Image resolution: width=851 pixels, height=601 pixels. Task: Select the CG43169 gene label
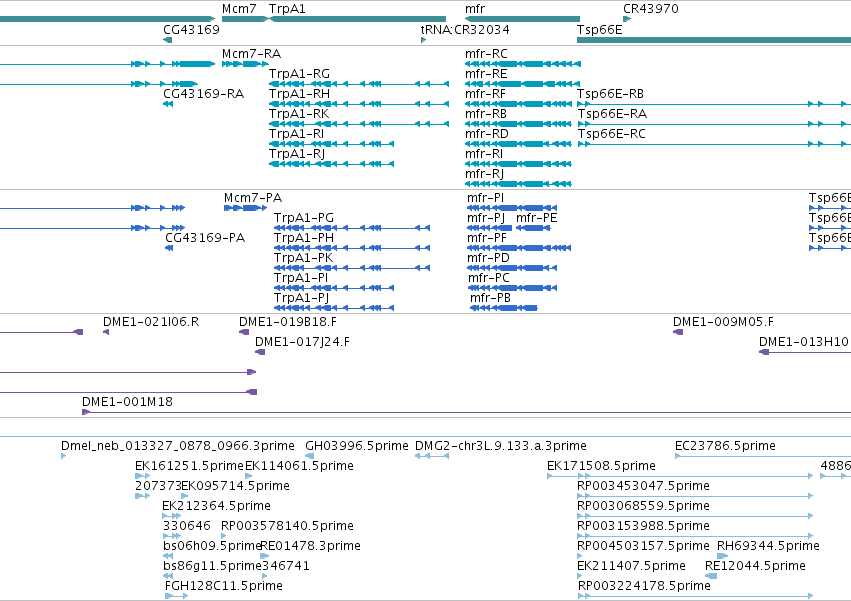point(192,29)
